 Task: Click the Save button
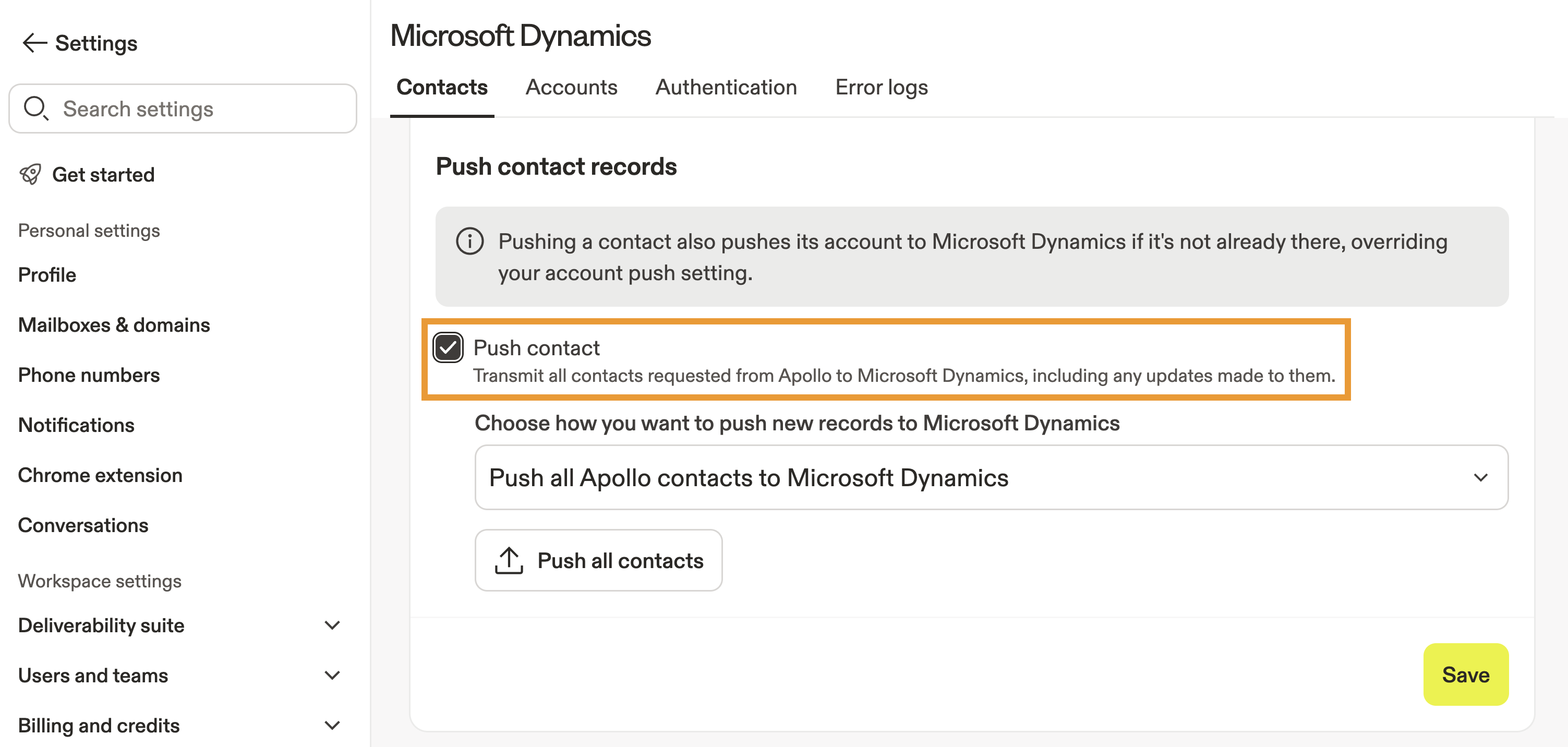(x=1466, y=674)
